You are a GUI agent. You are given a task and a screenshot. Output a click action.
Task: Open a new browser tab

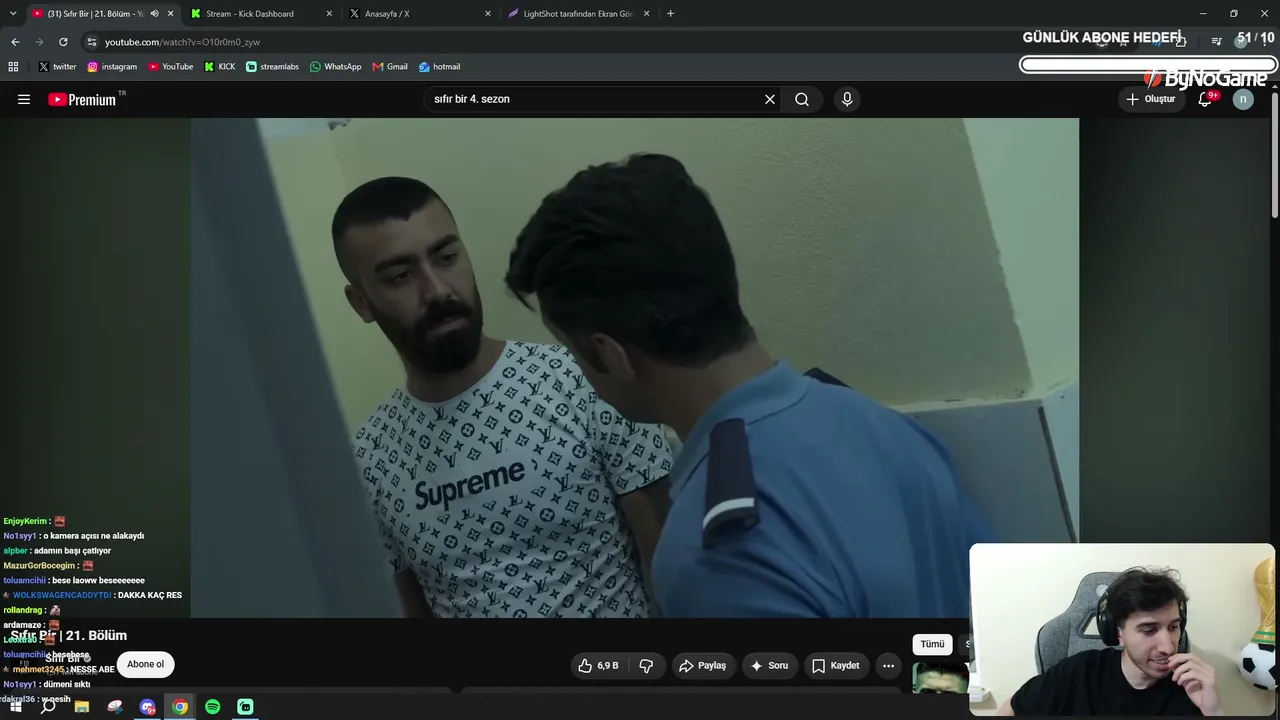coord(670,14)
